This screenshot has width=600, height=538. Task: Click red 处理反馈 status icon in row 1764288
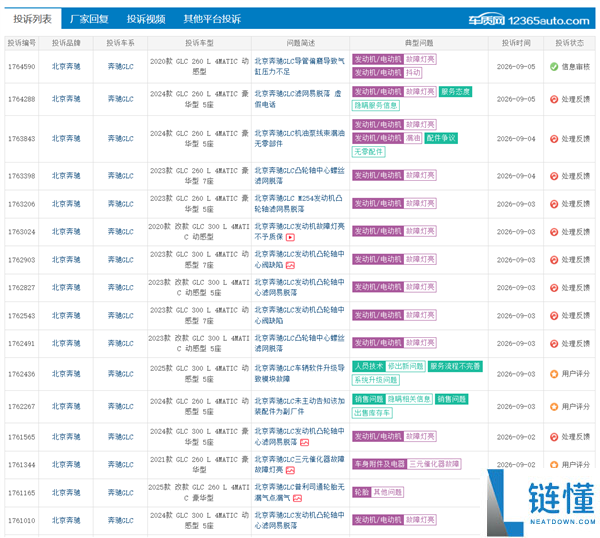click(x=554, y=99)
